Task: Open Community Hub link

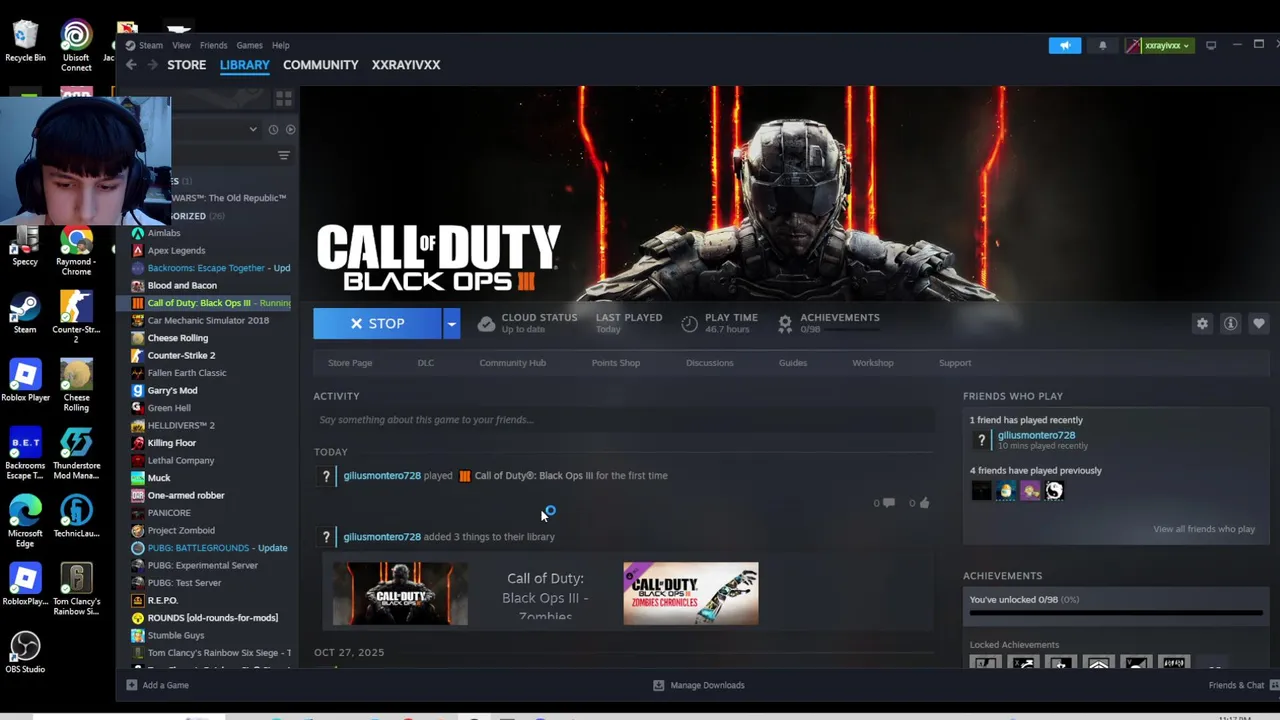Action: (x=512, y=363)
